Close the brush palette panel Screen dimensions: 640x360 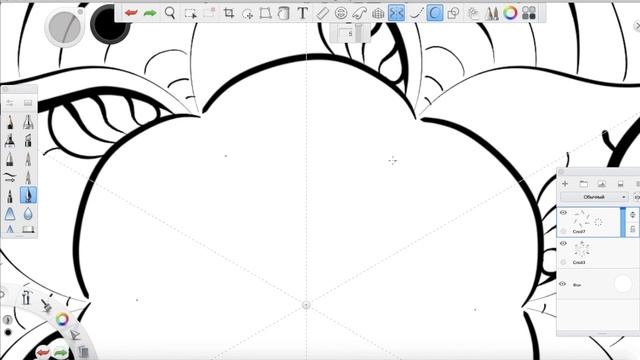(x=5, y=89)
